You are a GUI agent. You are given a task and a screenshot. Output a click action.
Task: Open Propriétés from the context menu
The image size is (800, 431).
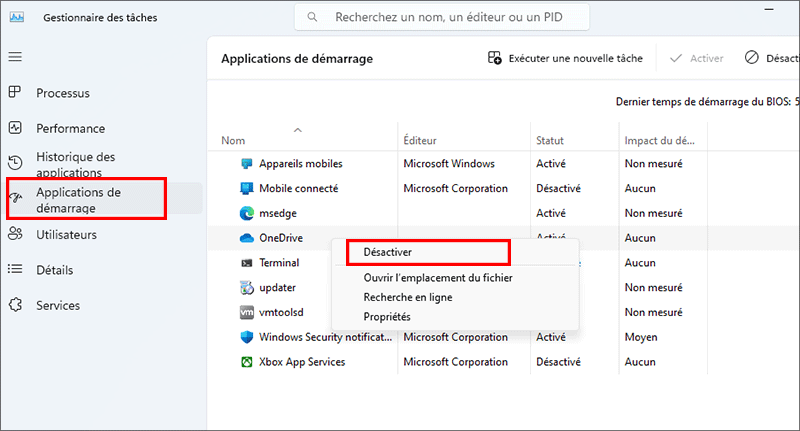[387, 317]
